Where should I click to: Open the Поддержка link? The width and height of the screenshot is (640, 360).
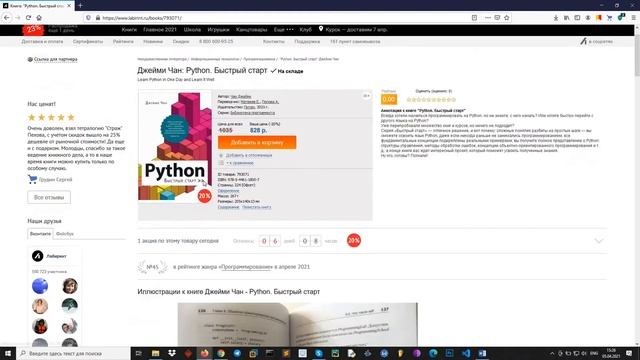[307, 41]
